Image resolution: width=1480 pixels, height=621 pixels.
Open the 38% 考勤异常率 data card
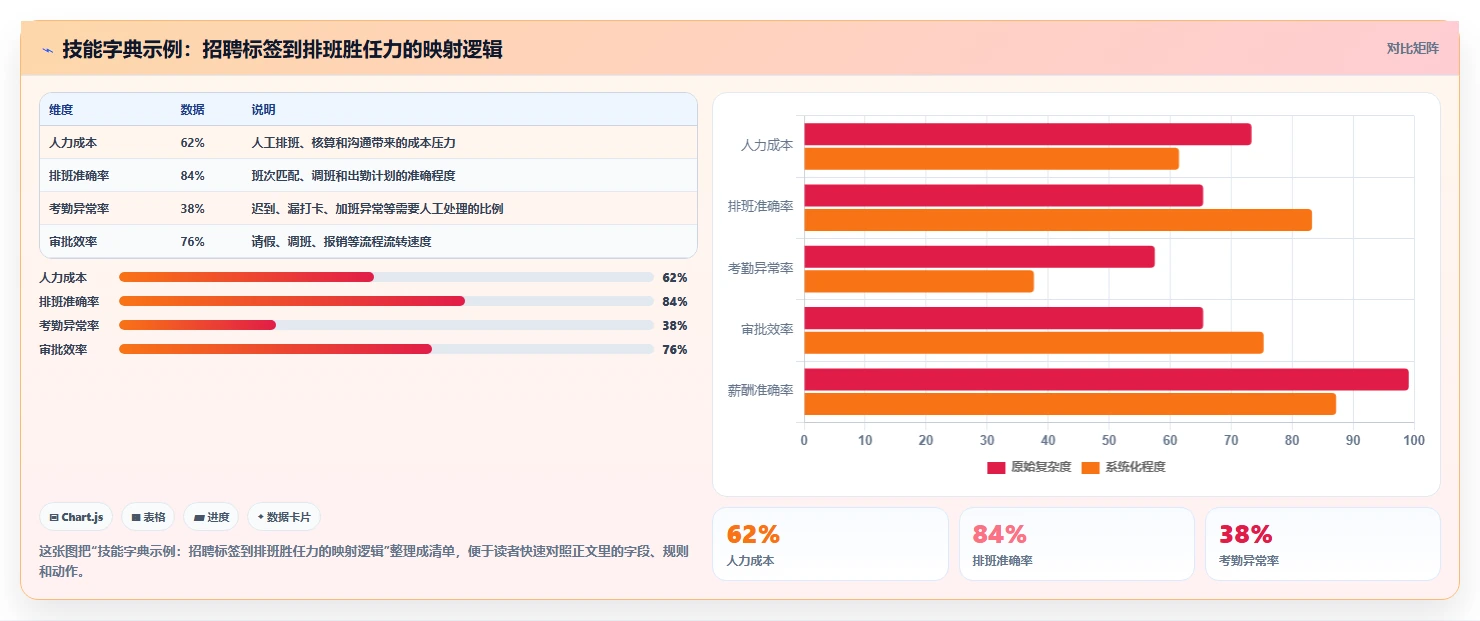pos(1322,544)
